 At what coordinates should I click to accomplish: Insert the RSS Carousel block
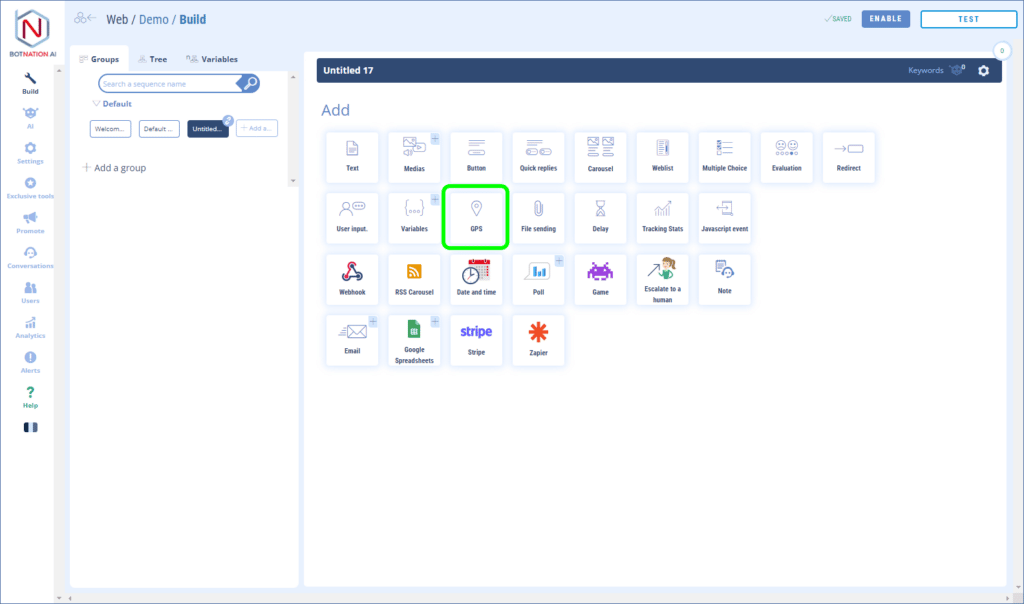(414, 278)
